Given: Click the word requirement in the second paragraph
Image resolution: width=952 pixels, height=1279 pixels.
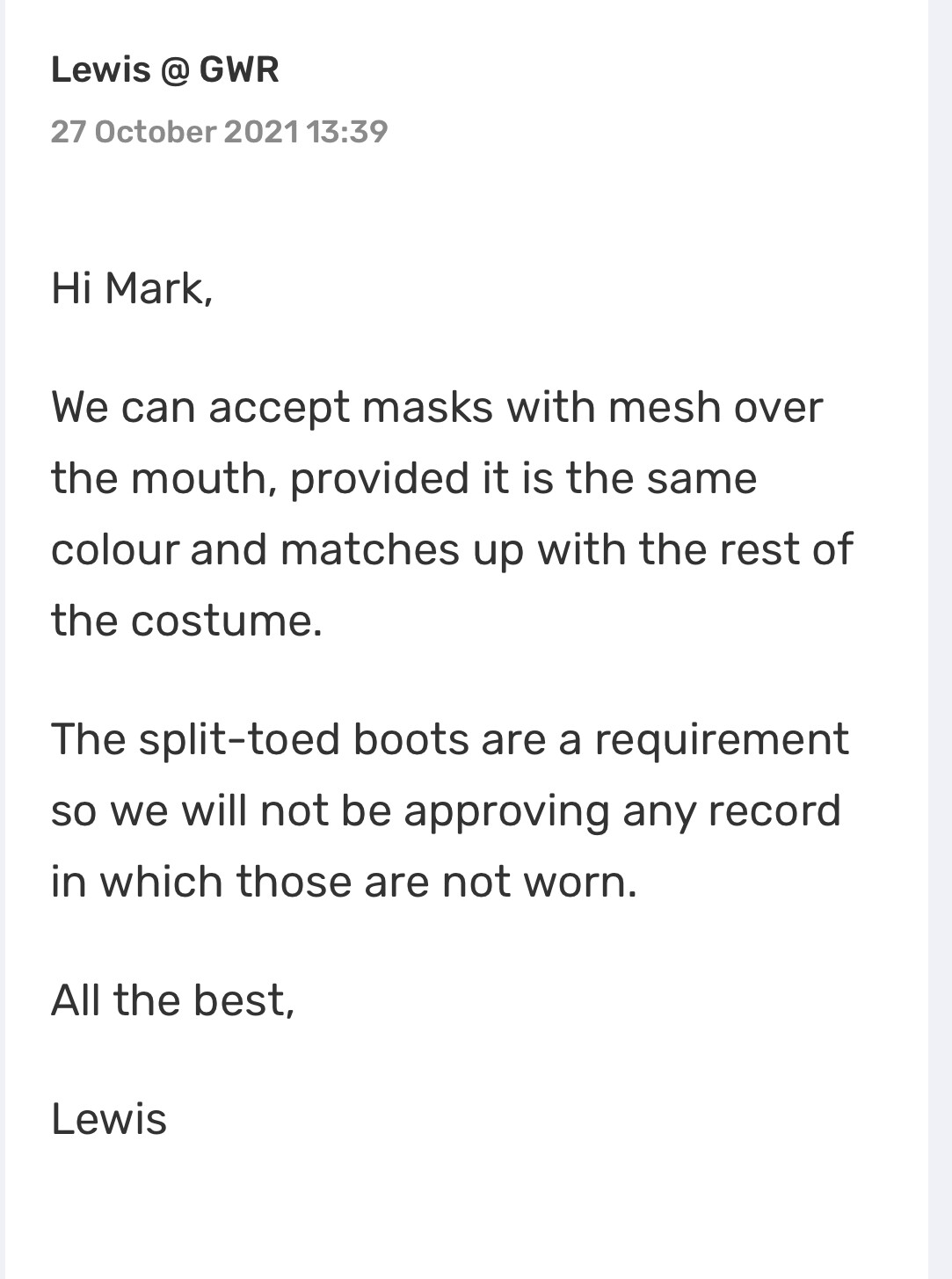Looking at the screenshot, I should [722, 739].
